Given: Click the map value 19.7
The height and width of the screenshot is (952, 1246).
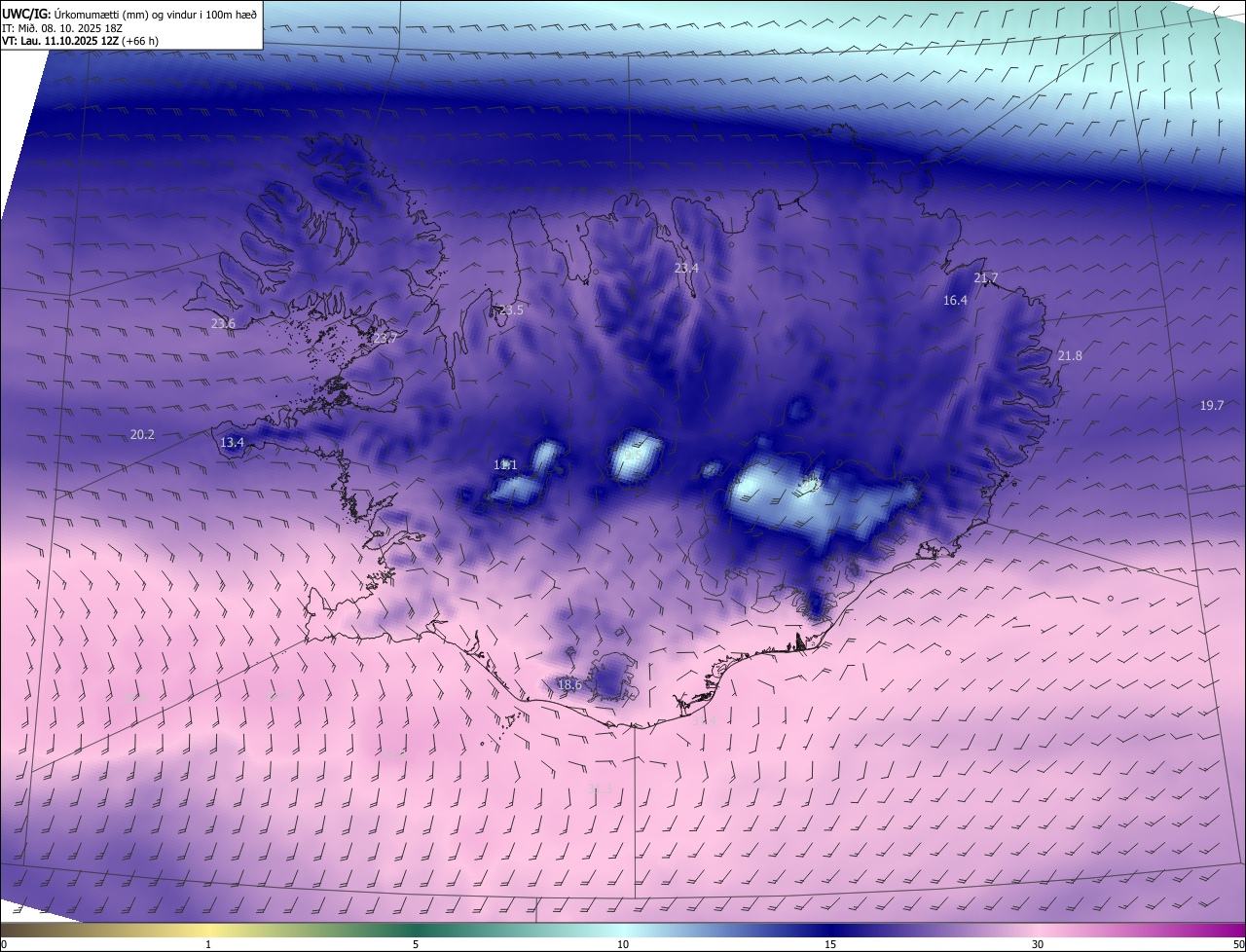Looking at the screenshot, I should point(1212,405).
